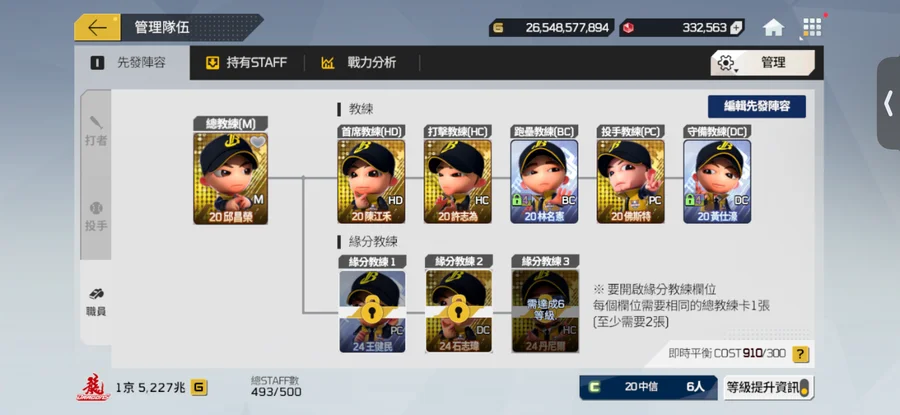
Task: Tap the yellow back arrow button
Action: click(97, 28)
